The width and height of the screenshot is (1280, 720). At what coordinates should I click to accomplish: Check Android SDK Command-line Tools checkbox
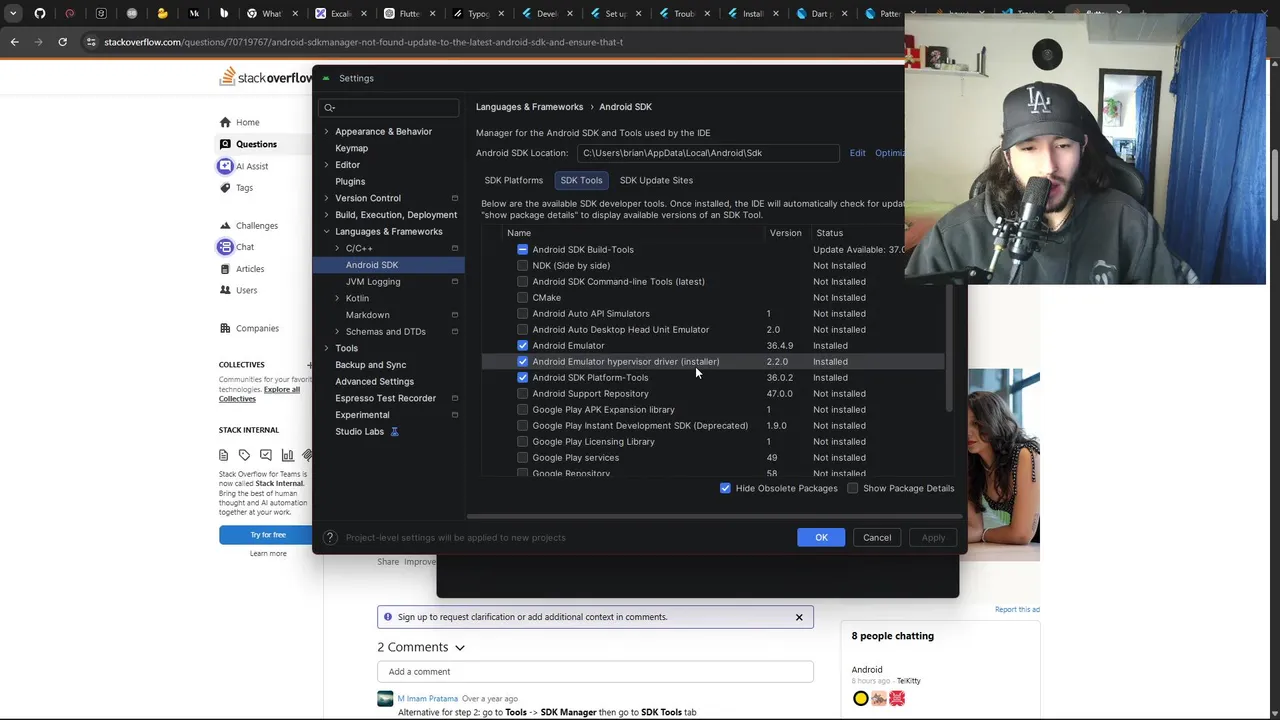click(522, 282)
